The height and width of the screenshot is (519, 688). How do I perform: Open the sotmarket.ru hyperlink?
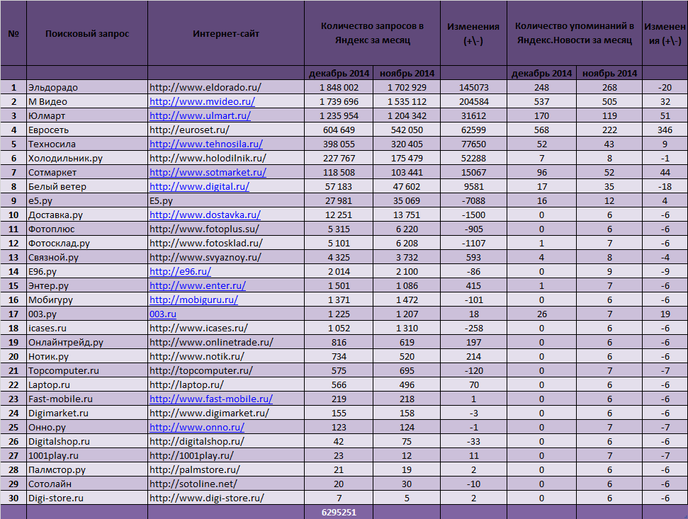pos(208,172)
